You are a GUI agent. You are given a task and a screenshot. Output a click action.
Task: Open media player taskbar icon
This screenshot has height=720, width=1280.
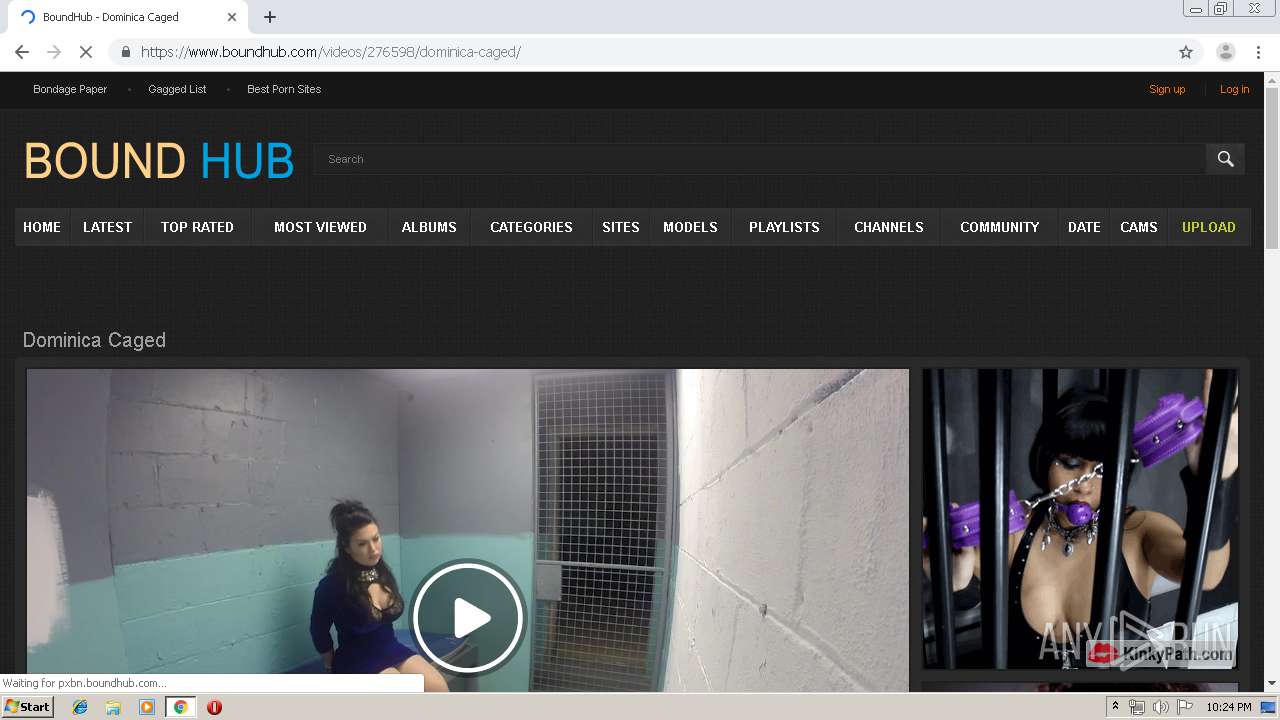[147, 707]
